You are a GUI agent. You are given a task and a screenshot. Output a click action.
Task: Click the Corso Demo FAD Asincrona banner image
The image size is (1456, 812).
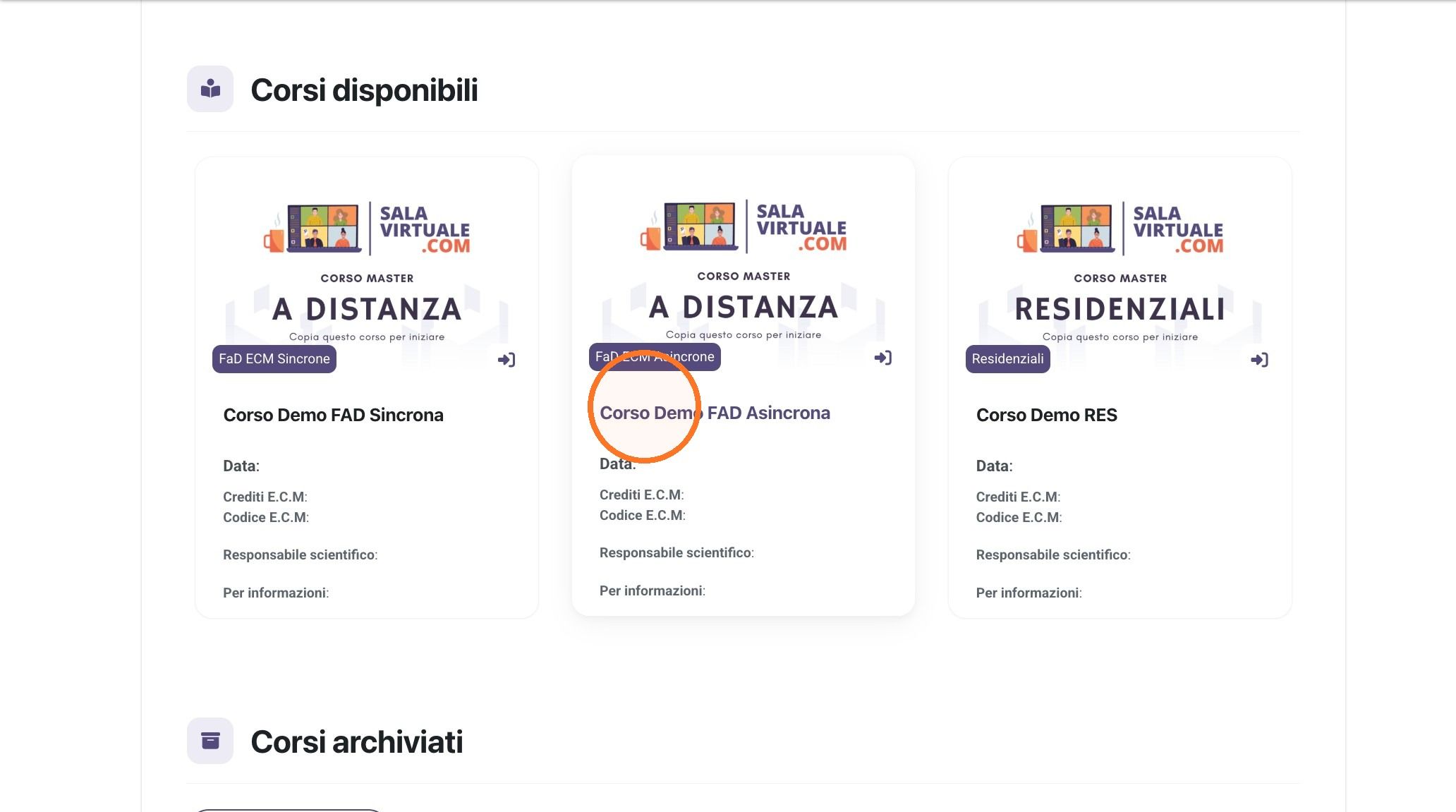tap(744, 268)
